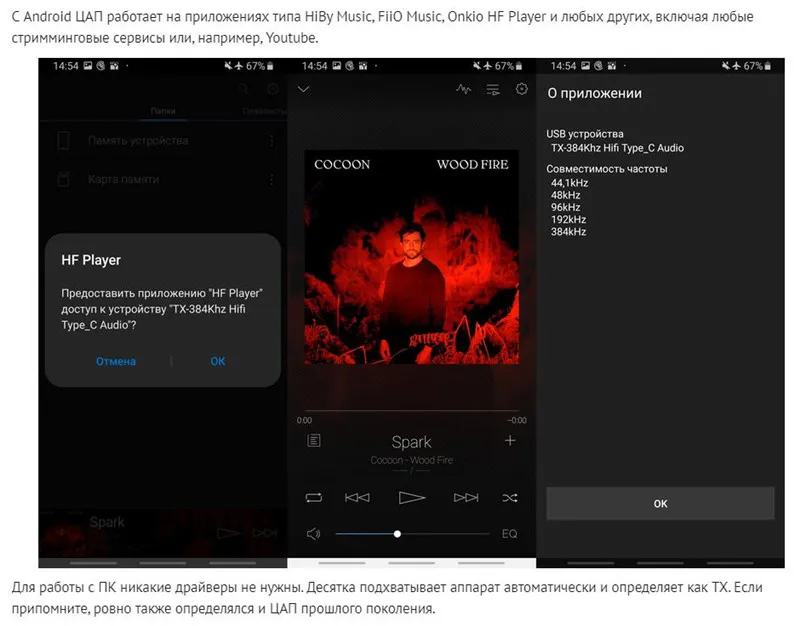Tap airplane mode icon in middle phone
This screenshot has height=626, width=800.
tap(488, 66)
